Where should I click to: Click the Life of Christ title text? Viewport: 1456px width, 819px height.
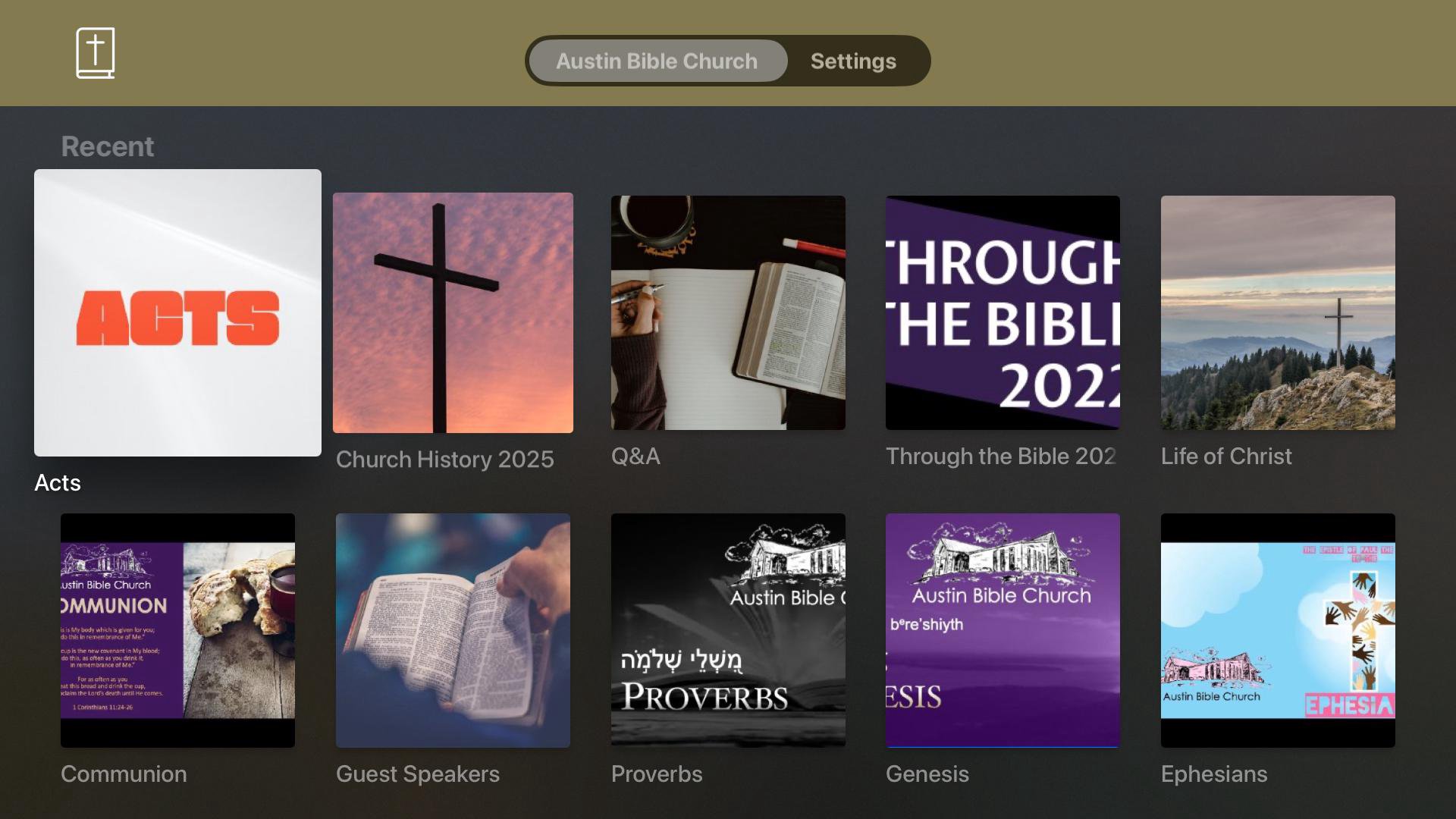[1226, 457]
